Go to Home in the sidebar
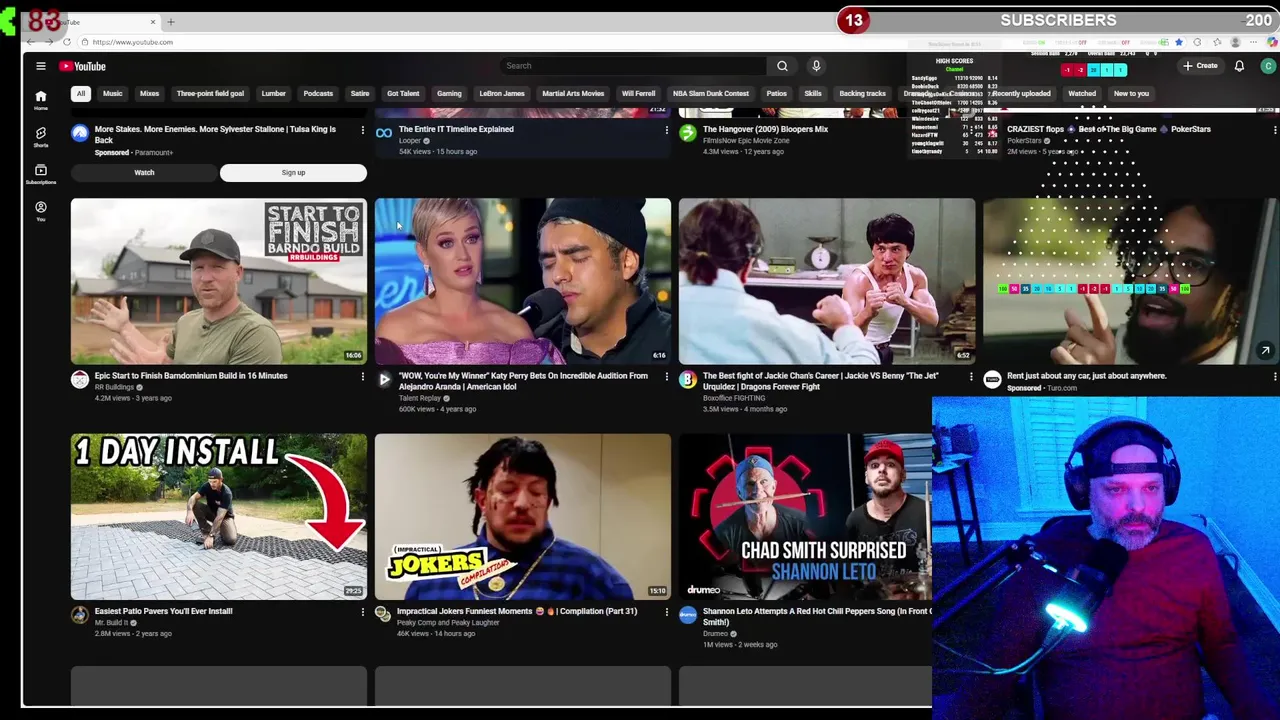1280x720 pixels. click(x=41, y=101)
